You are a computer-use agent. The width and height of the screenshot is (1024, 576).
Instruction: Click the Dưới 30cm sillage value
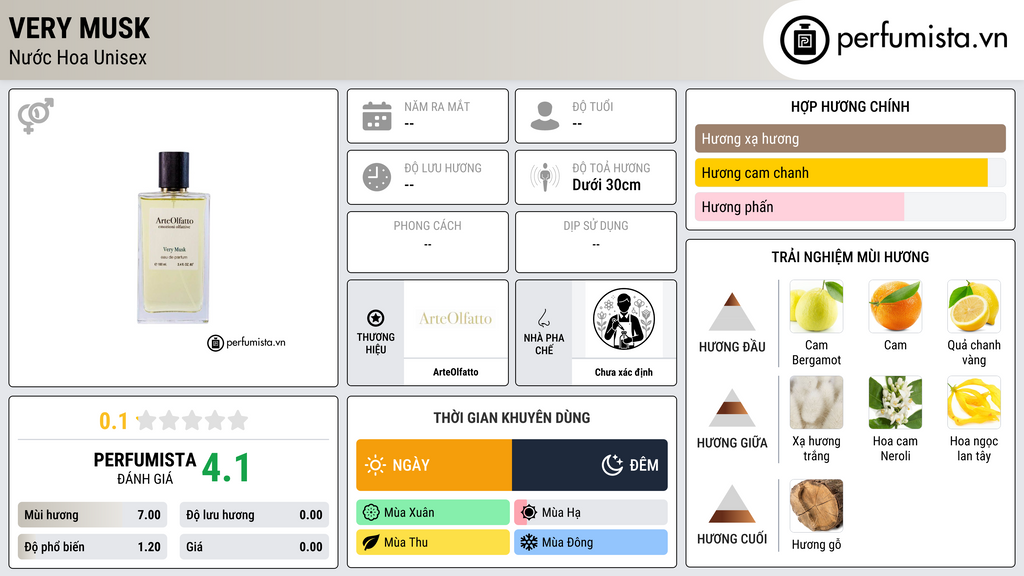[x=606, y=185]
